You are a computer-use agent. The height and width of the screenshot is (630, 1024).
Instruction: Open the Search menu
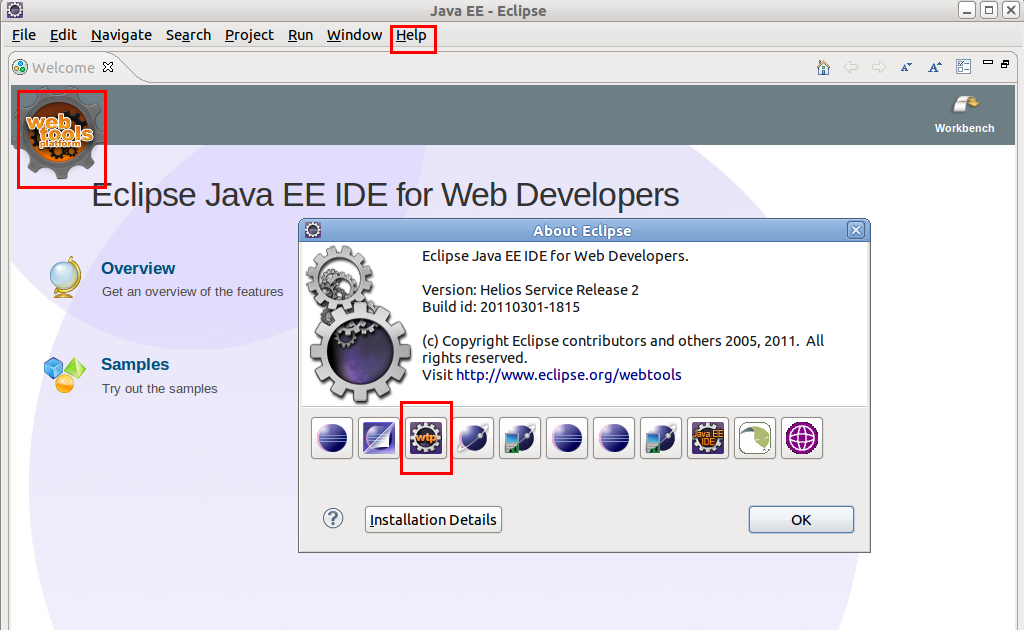coord(188,35)
